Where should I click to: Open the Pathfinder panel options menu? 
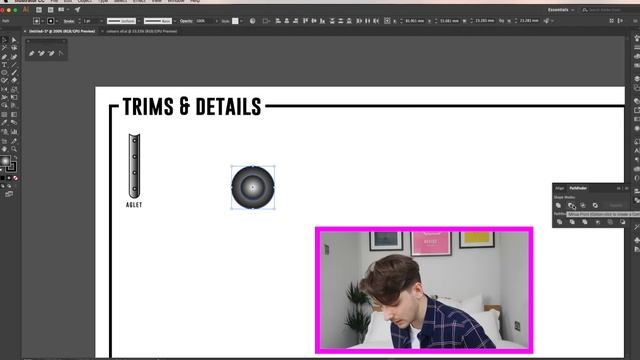(x=627, y=188)
